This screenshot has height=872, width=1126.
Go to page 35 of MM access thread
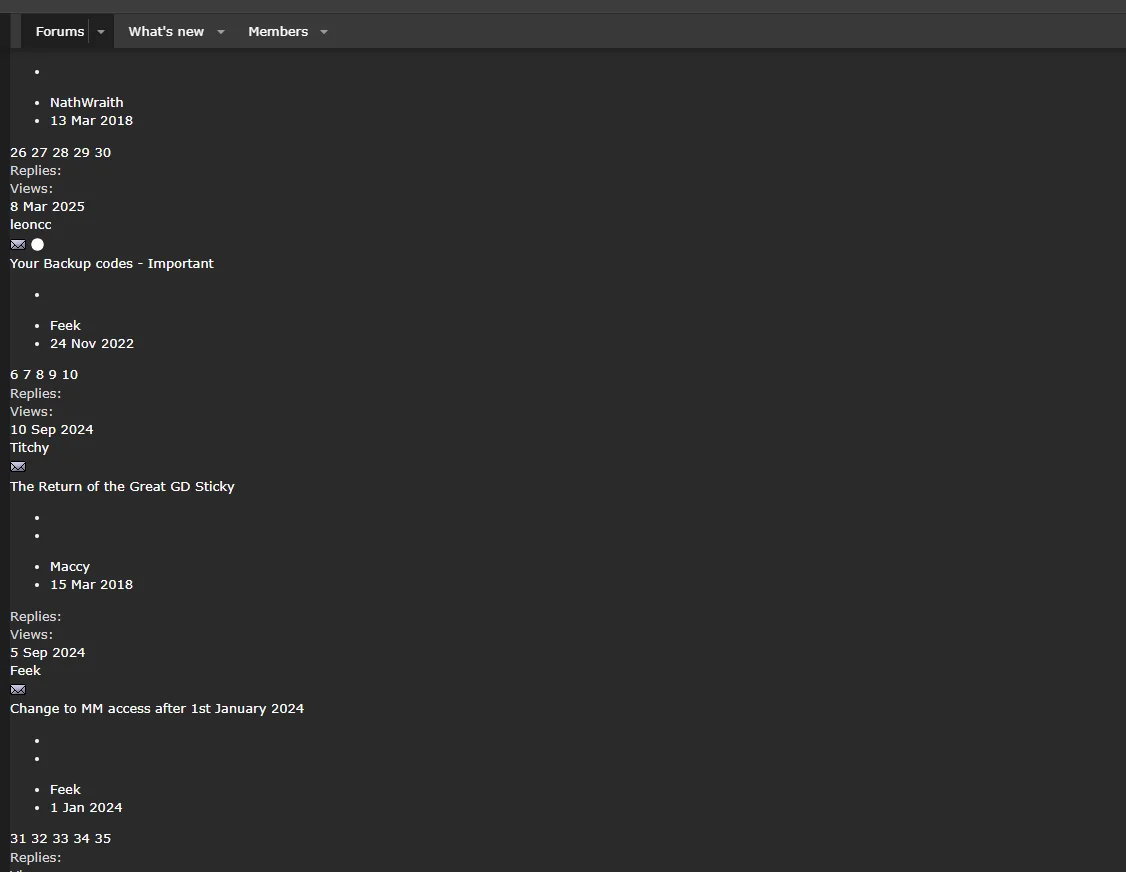pyautogui.click(x=103, y=838)
